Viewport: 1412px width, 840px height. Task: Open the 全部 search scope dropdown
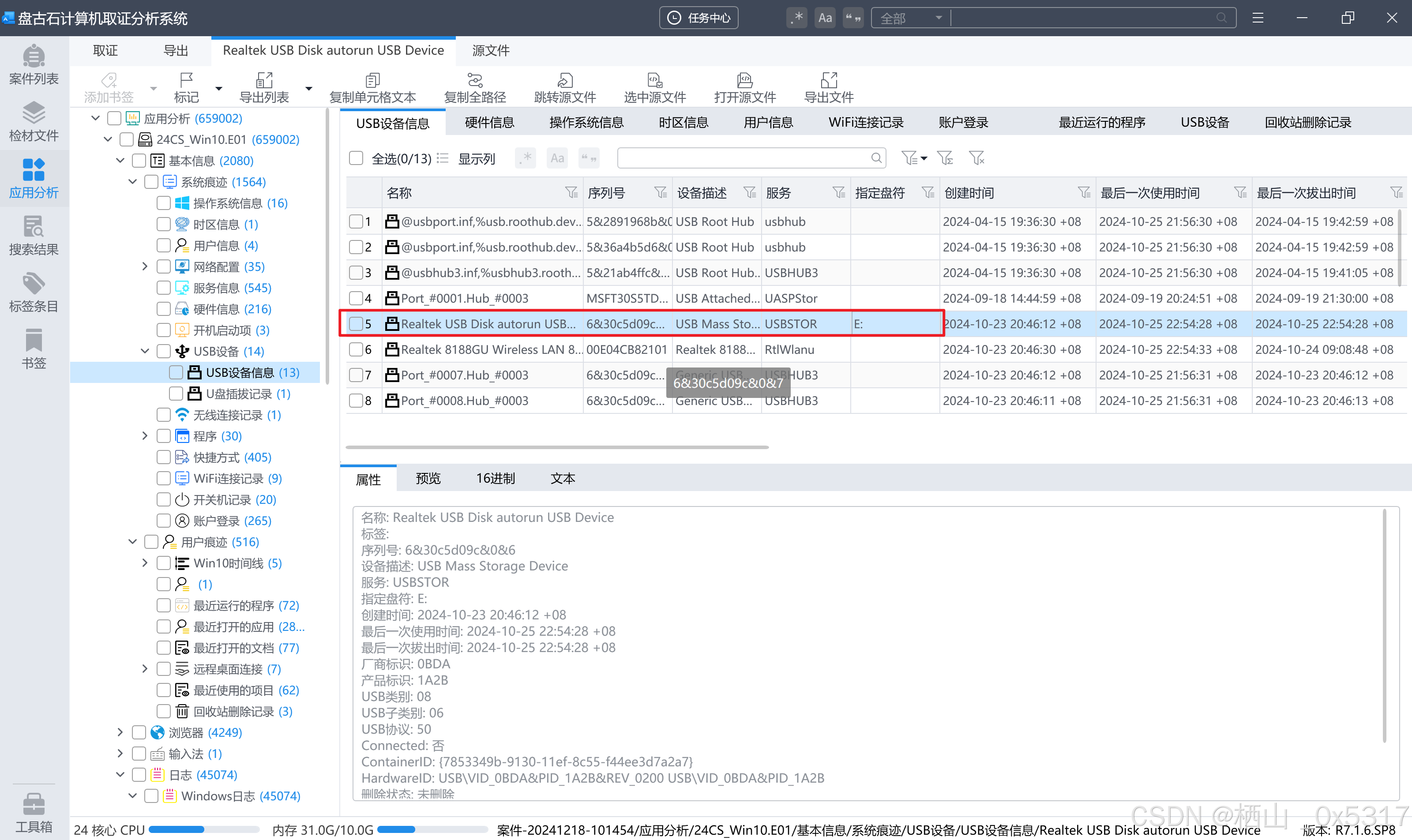pos(910,18)
